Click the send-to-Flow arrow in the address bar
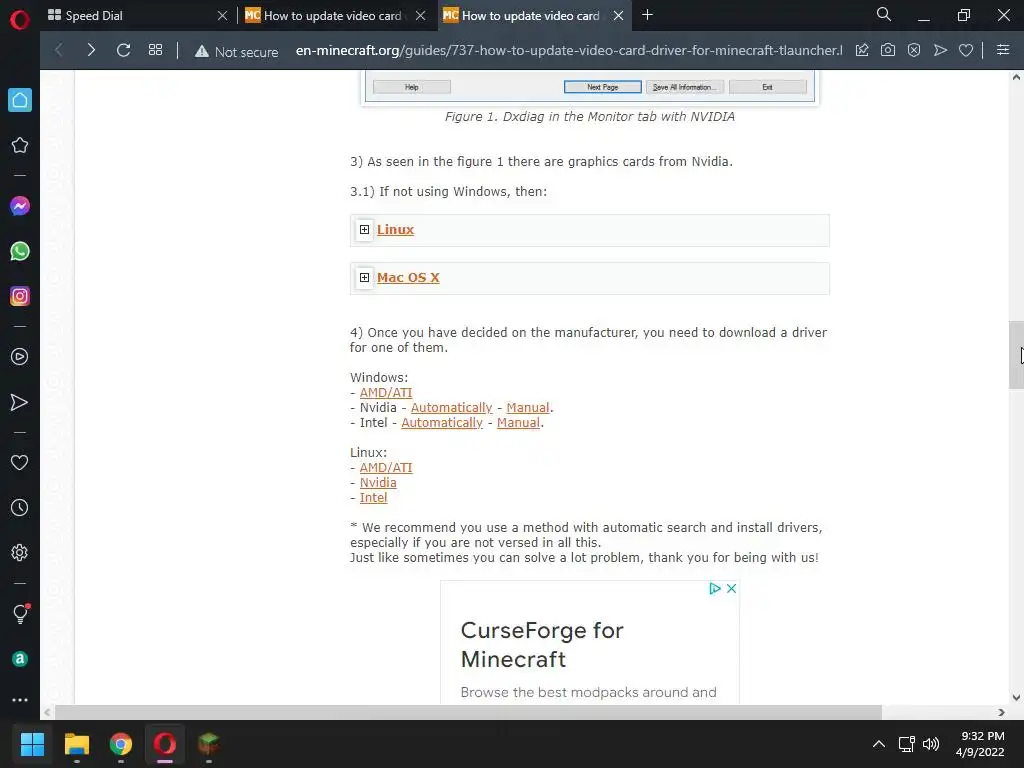This screenshot has width=1024, height=768. 940,50
